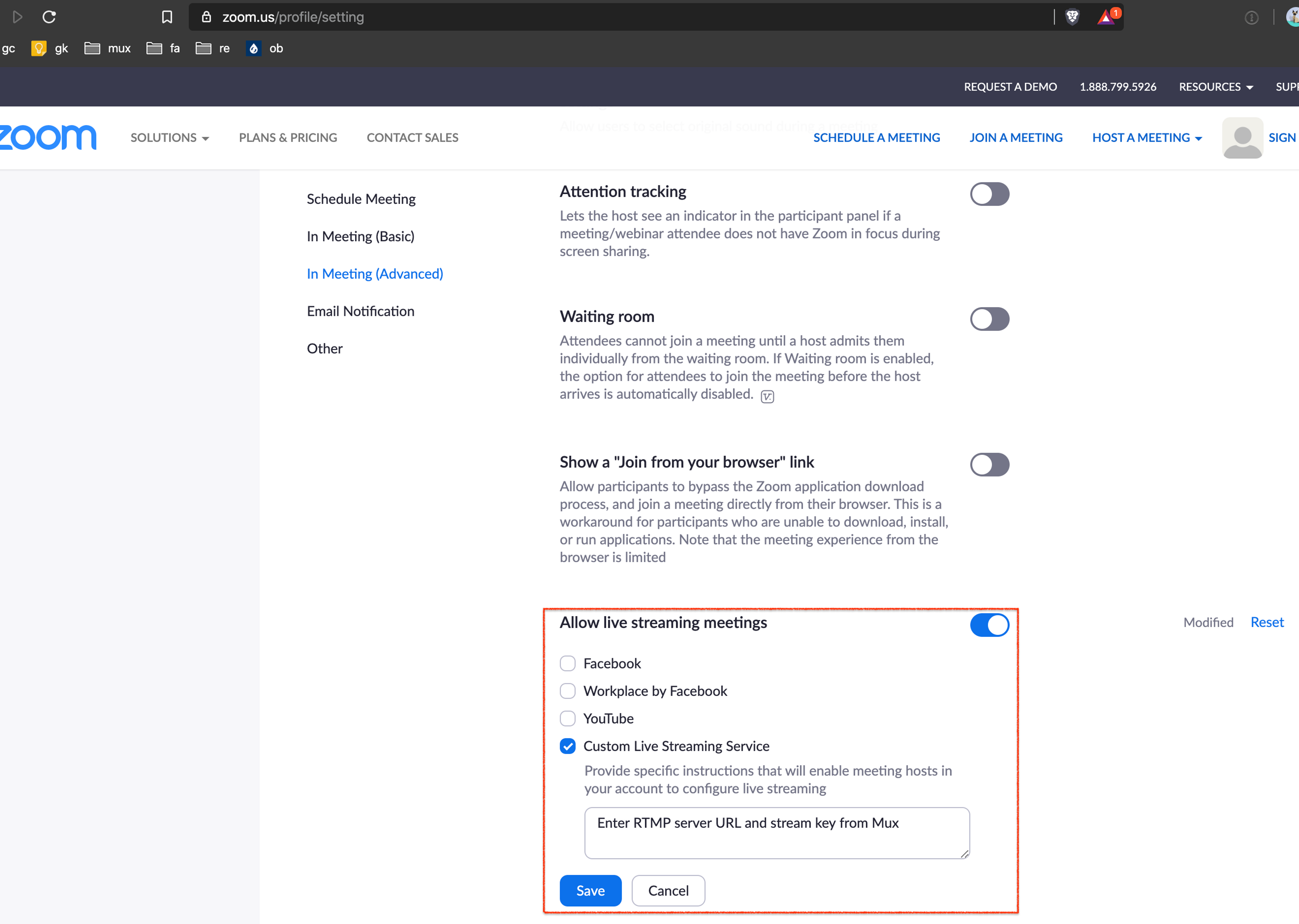Click the Zoom logo

[x=48, y=138]
